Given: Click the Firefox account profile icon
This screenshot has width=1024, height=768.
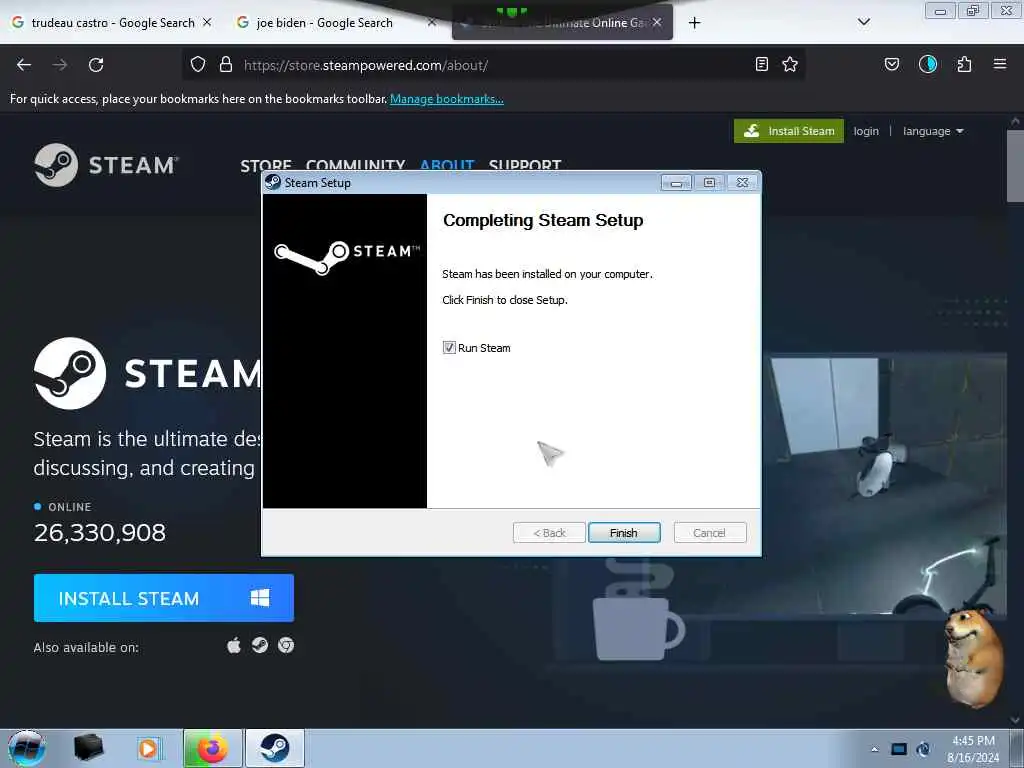Looking at the screenshot, I should pos(928,64).
